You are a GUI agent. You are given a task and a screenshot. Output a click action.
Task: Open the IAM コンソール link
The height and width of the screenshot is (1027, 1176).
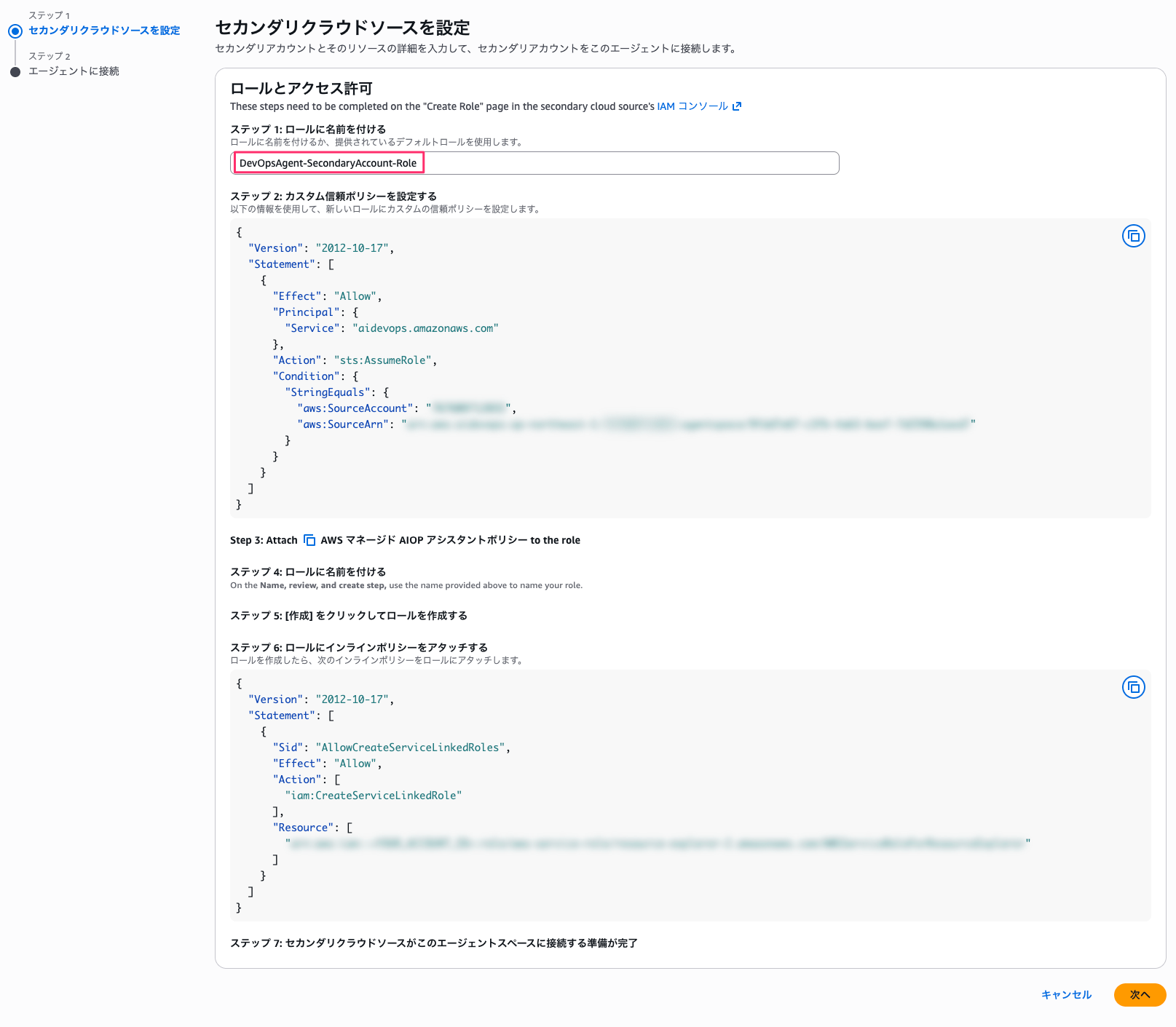tap(692, 106)
